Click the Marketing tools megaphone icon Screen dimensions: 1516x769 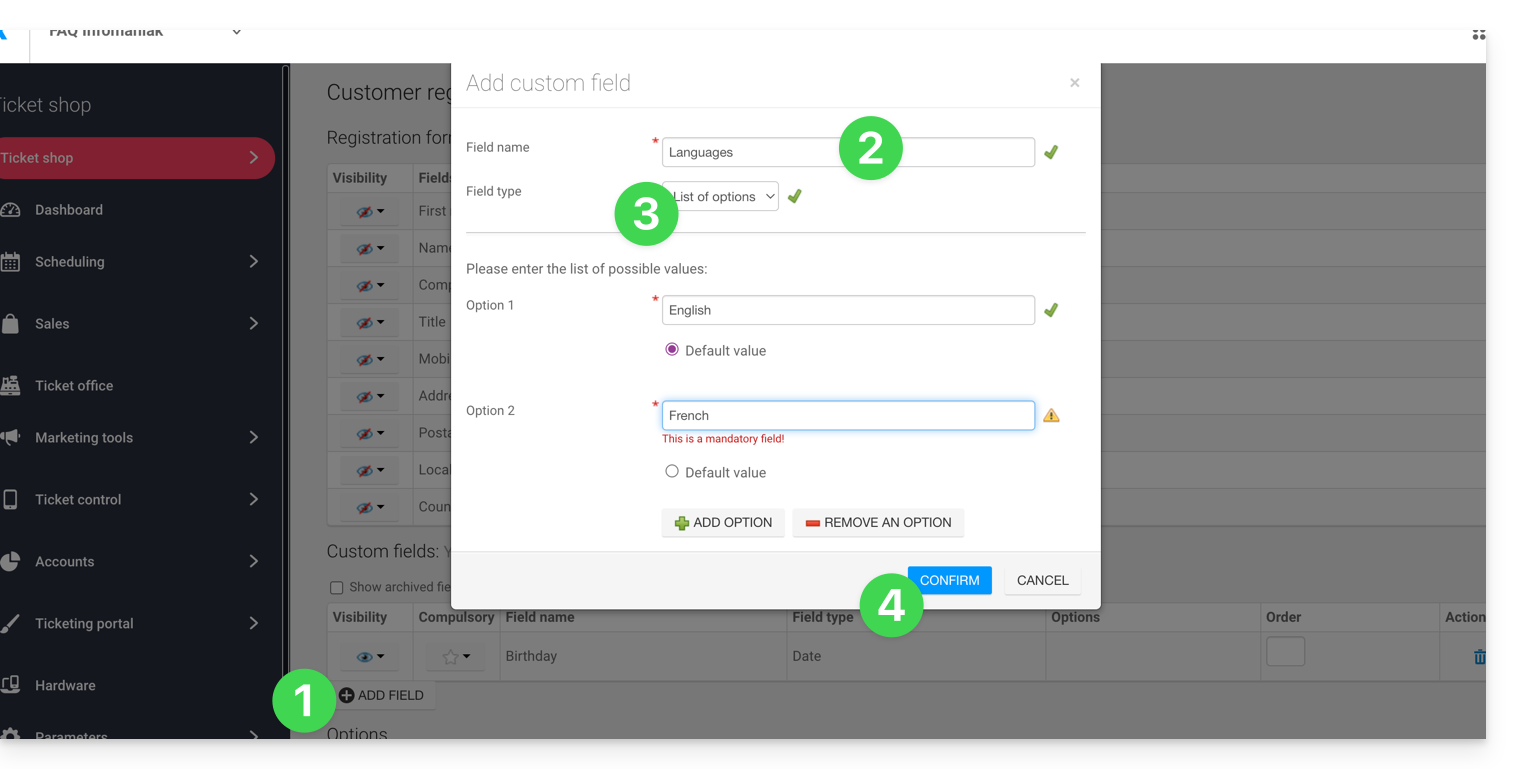tap(10, 438)
